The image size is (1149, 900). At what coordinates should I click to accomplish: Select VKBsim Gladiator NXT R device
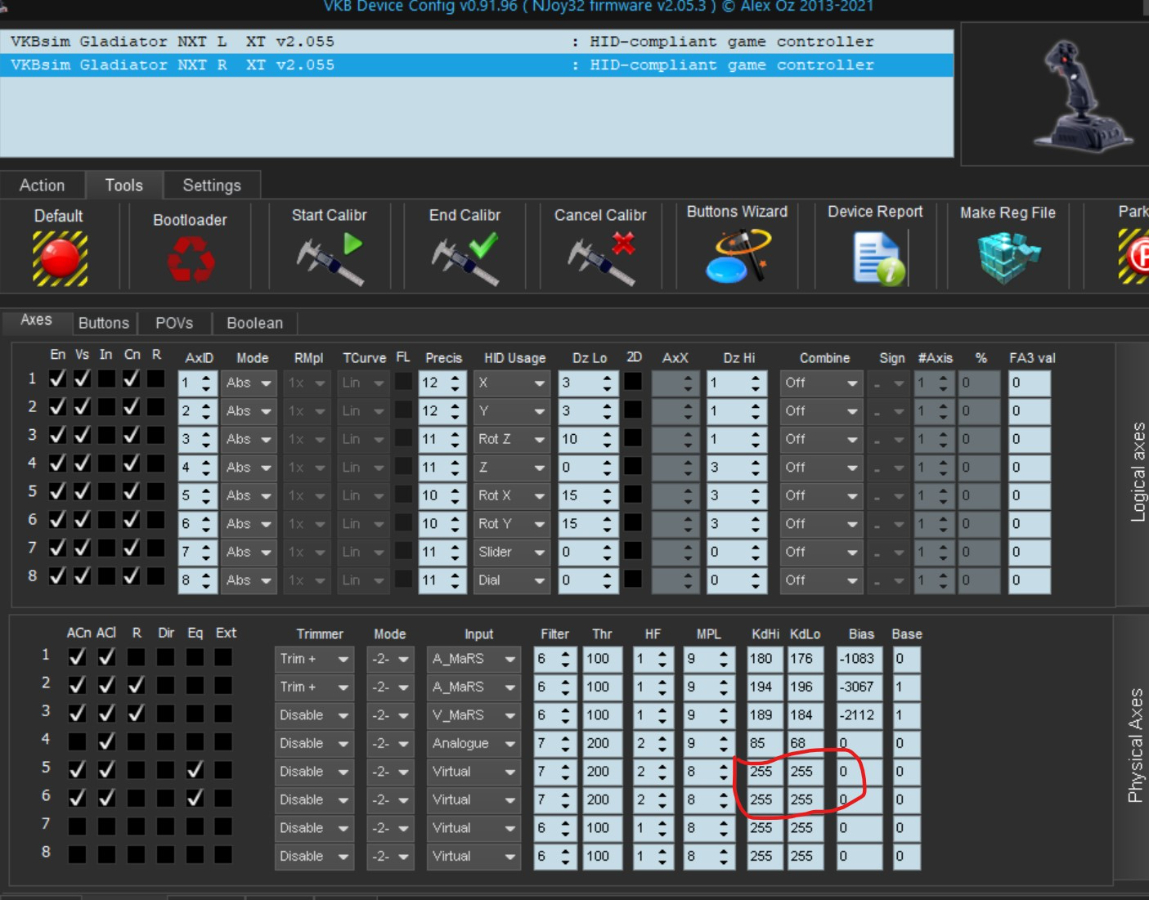point(476,64)
